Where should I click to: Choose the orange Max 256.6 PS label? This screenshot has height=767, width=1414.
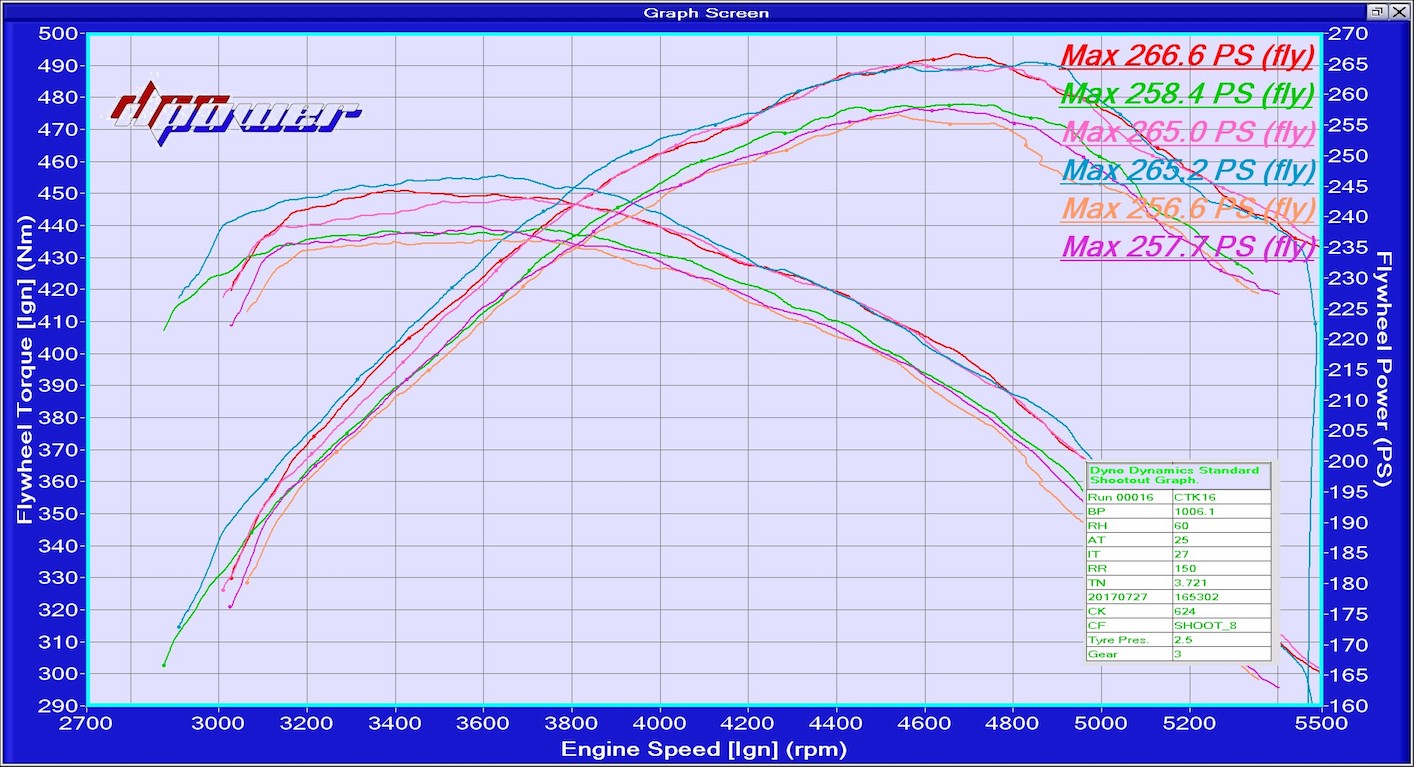(1187, 208)
